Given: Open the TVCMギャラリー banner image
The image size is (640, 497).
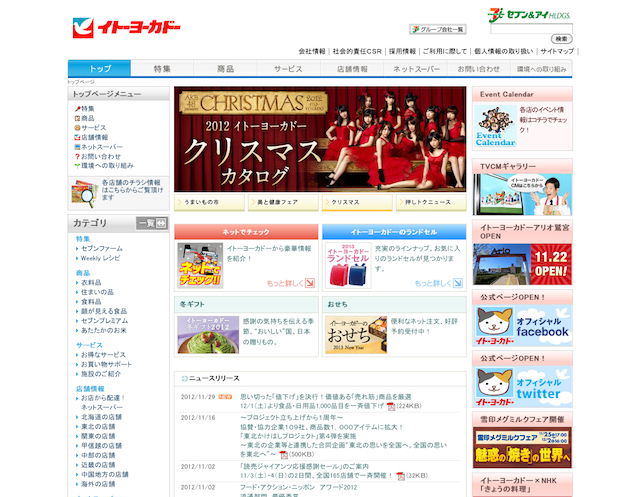Looking at the screenshot, I should (522, 195).
